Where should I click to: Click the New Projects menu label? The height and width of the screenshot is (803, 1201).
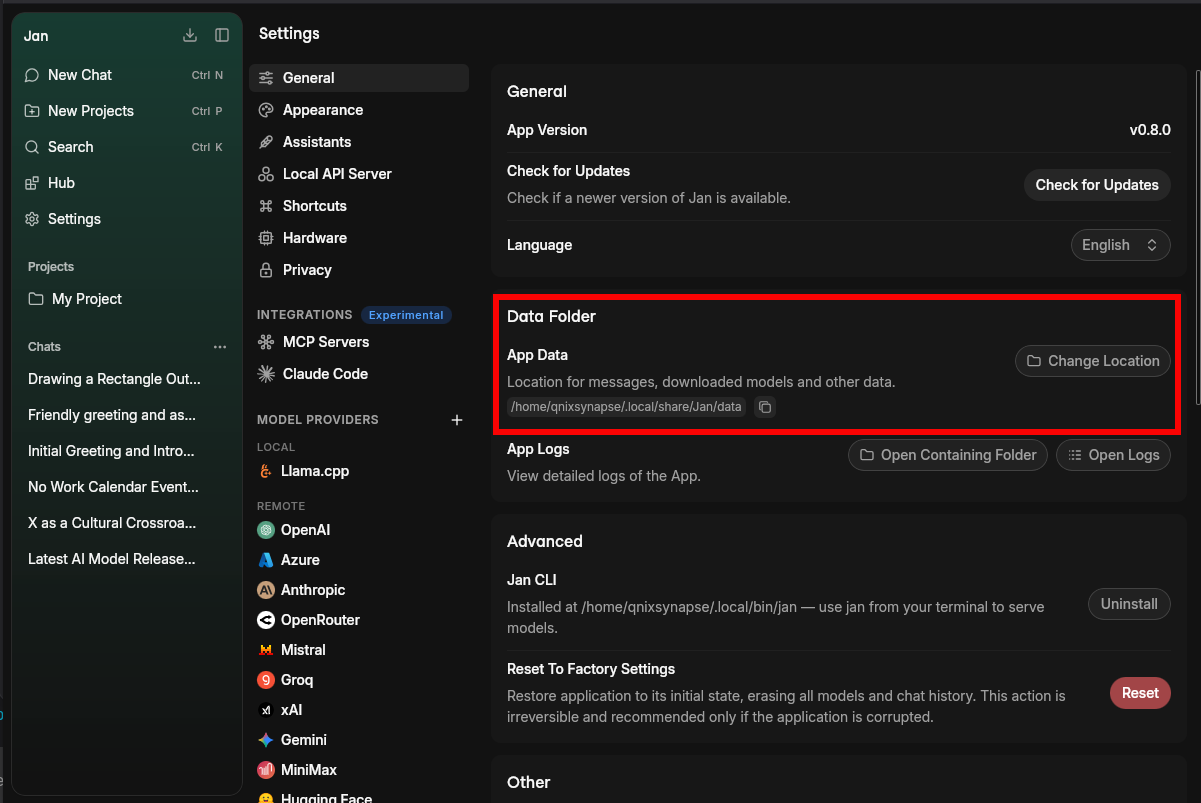point(91,111)
